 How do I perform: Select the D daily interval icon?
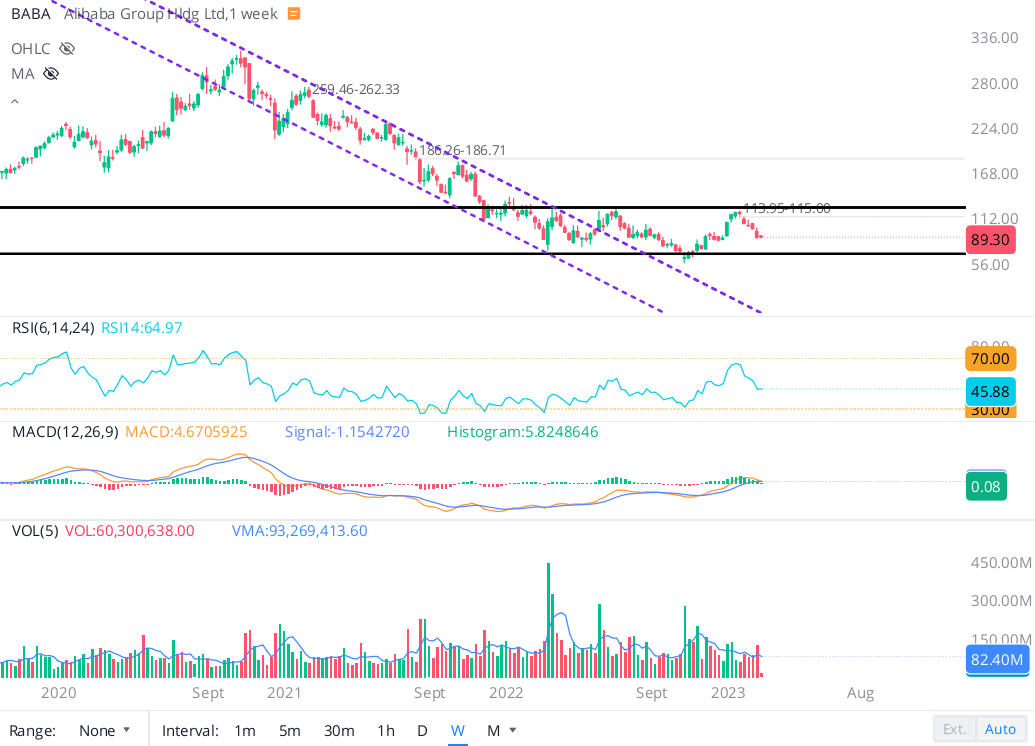pyautogui.click(x=422, y=730)
